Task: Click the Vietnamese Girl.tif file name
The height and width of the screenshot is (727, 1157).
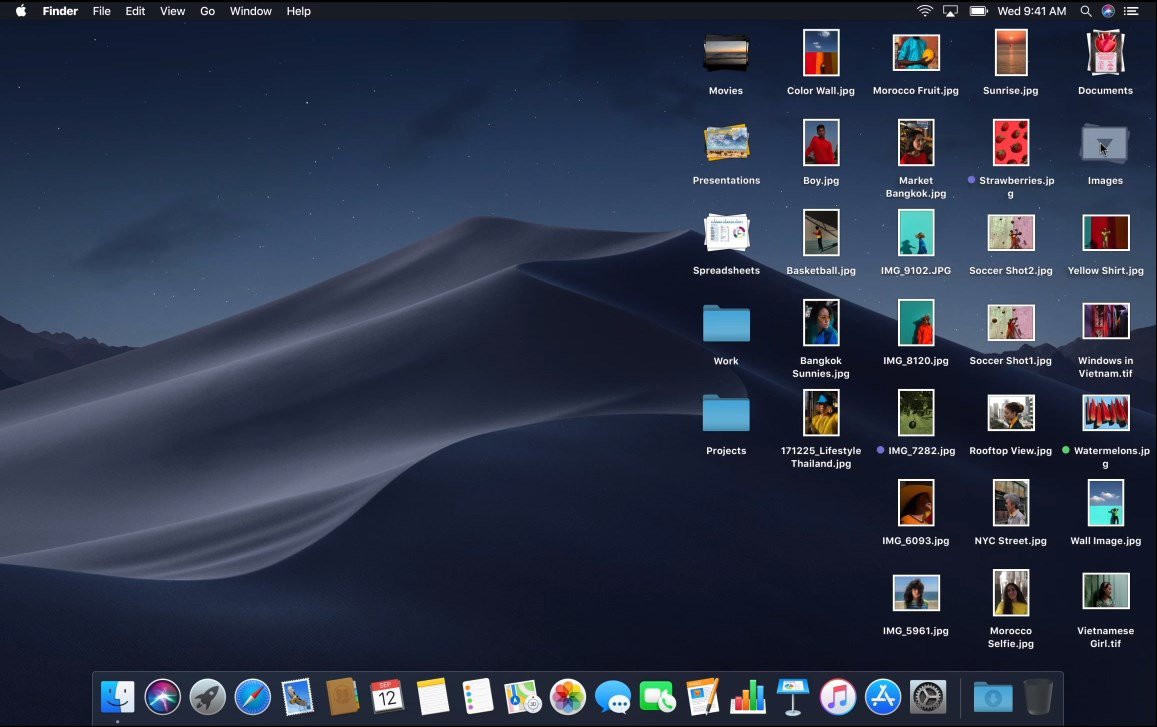Action: [1105, 637]
